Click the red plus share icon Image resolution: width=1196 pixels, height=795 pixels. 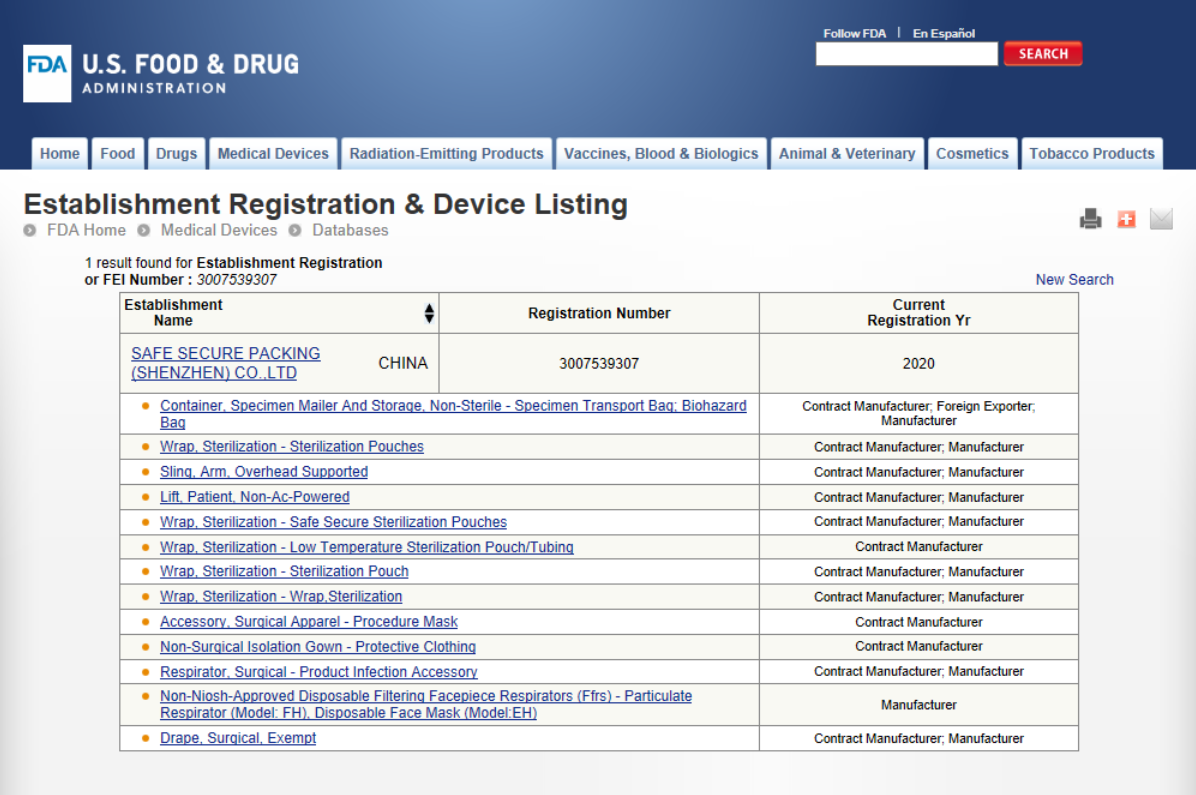[1127, 220]
